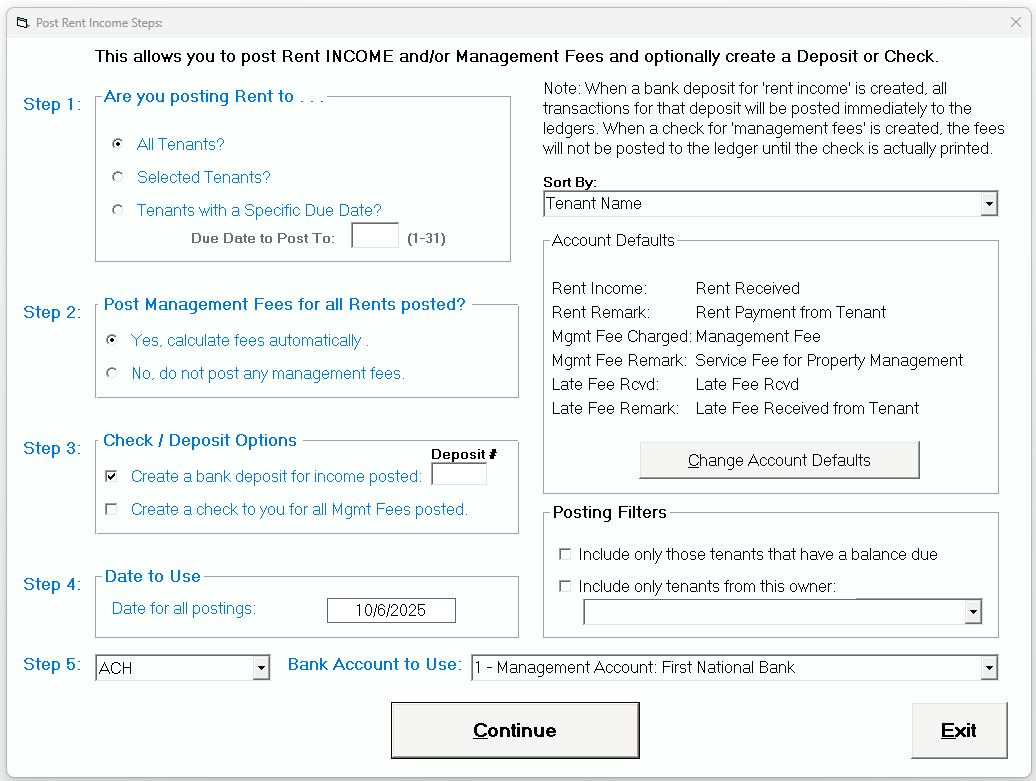Uncheck "Create a bank deposit for income posted"
Viewport: 1036px width, 781px height.
pos(112,476)
